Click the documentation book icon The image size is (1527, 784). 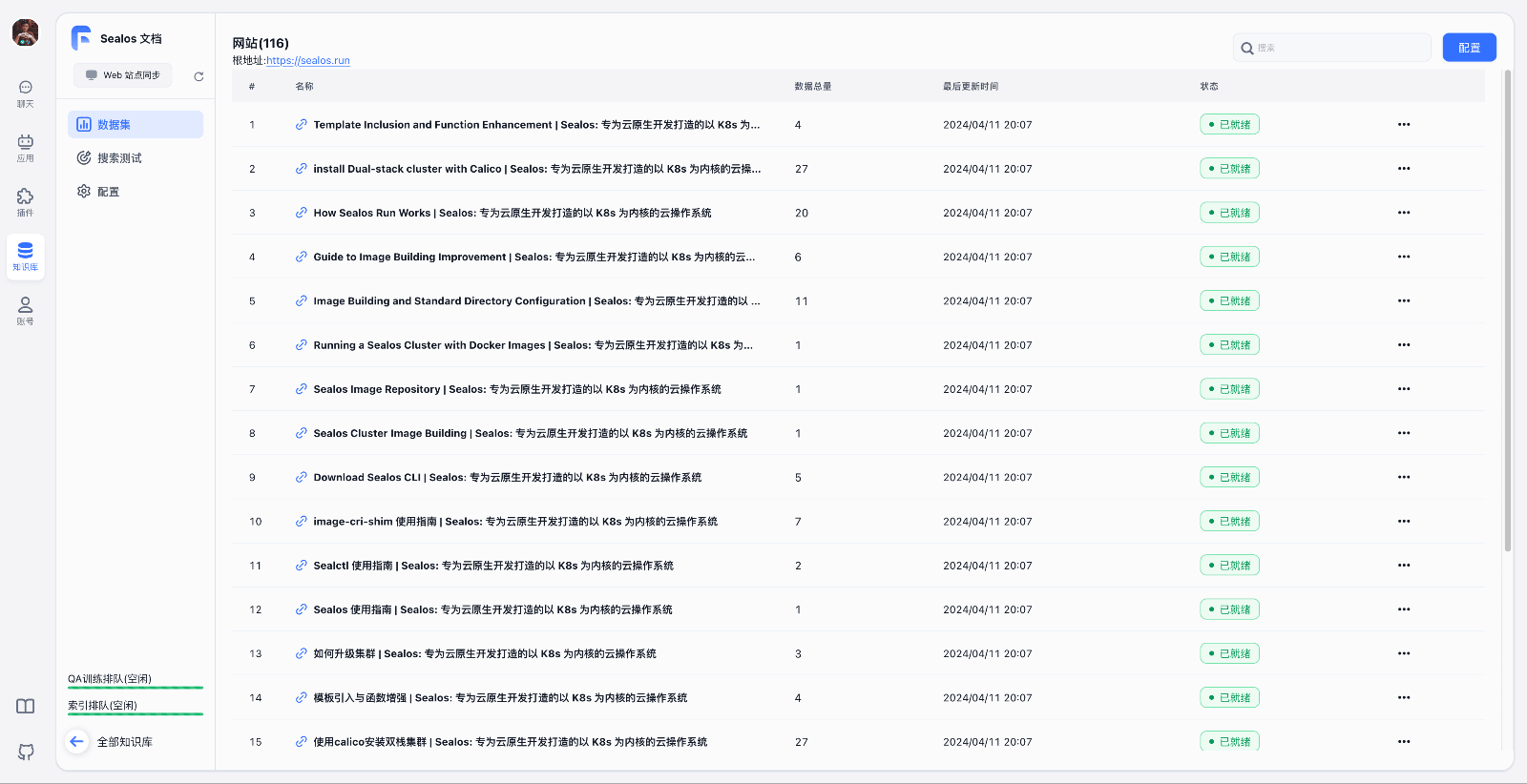coord(26,707)
